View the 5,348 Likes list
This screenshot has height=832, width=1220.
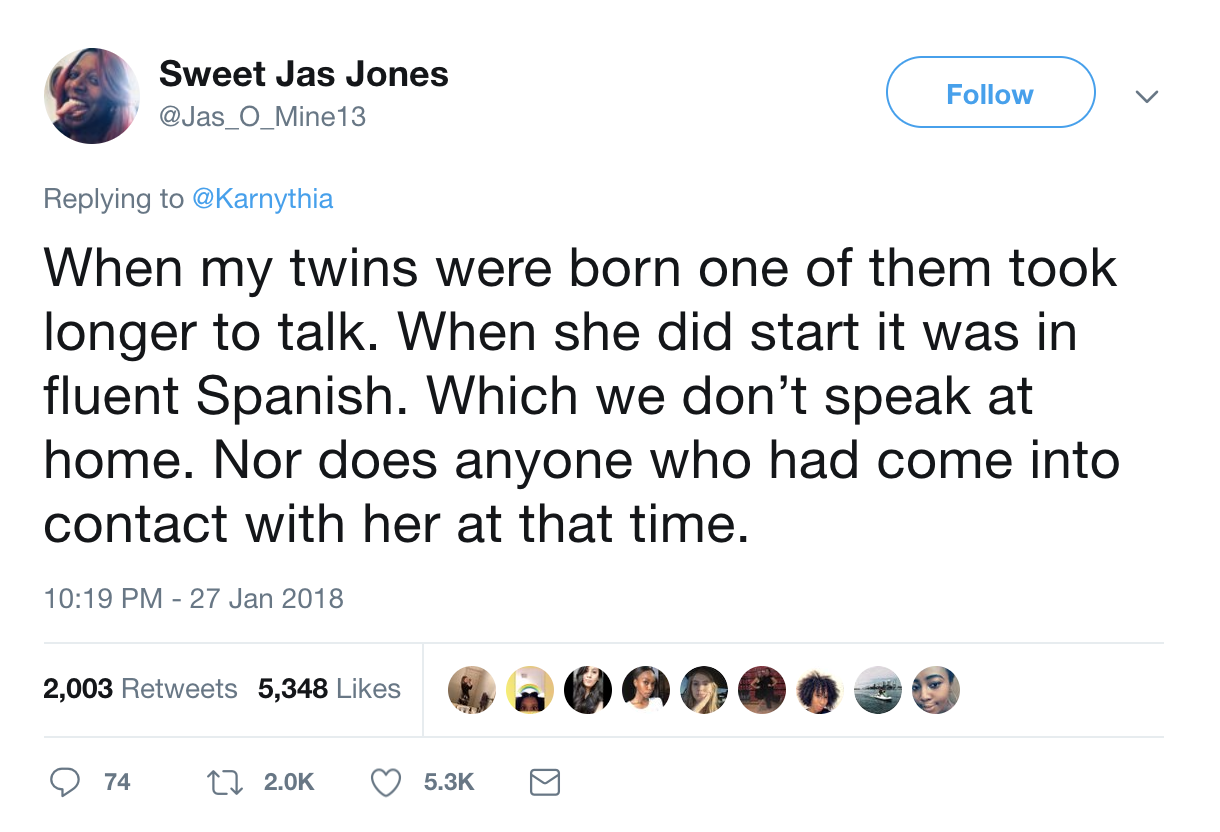[x=329, y=689]
